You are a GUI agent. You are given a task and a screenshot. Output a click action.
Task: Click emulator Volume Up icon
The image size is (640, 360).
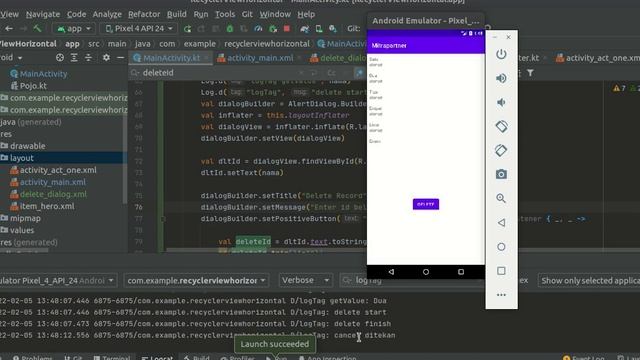pyautogui.click(x=501, y=78)
